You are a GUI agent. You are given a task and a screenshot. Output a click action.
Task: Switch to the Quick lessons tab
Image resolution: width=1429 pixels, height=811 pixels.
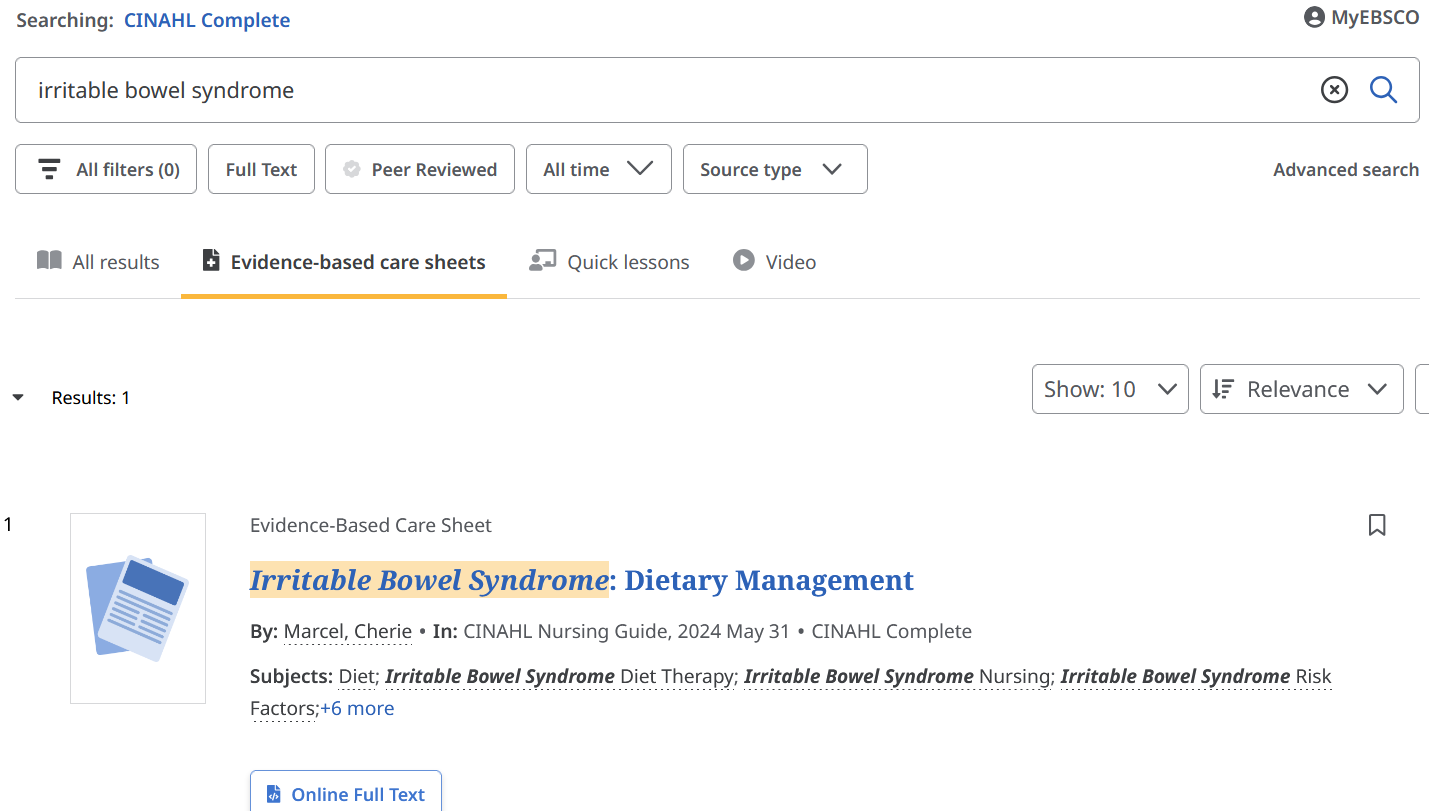coord(609,262)
